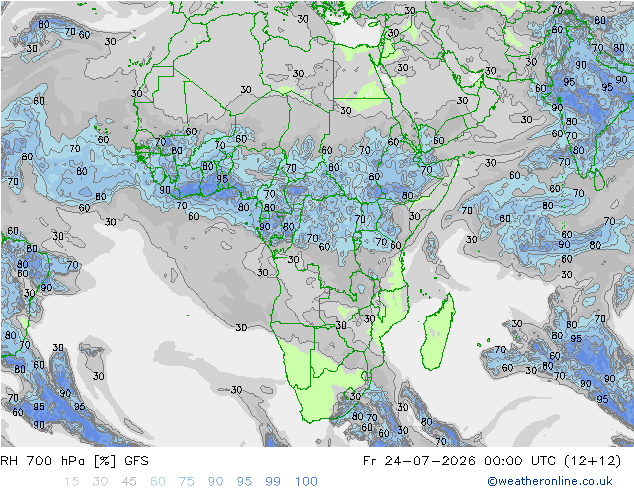
Task: Select the (12+12) forecast step label
Action: coord(592,460)
